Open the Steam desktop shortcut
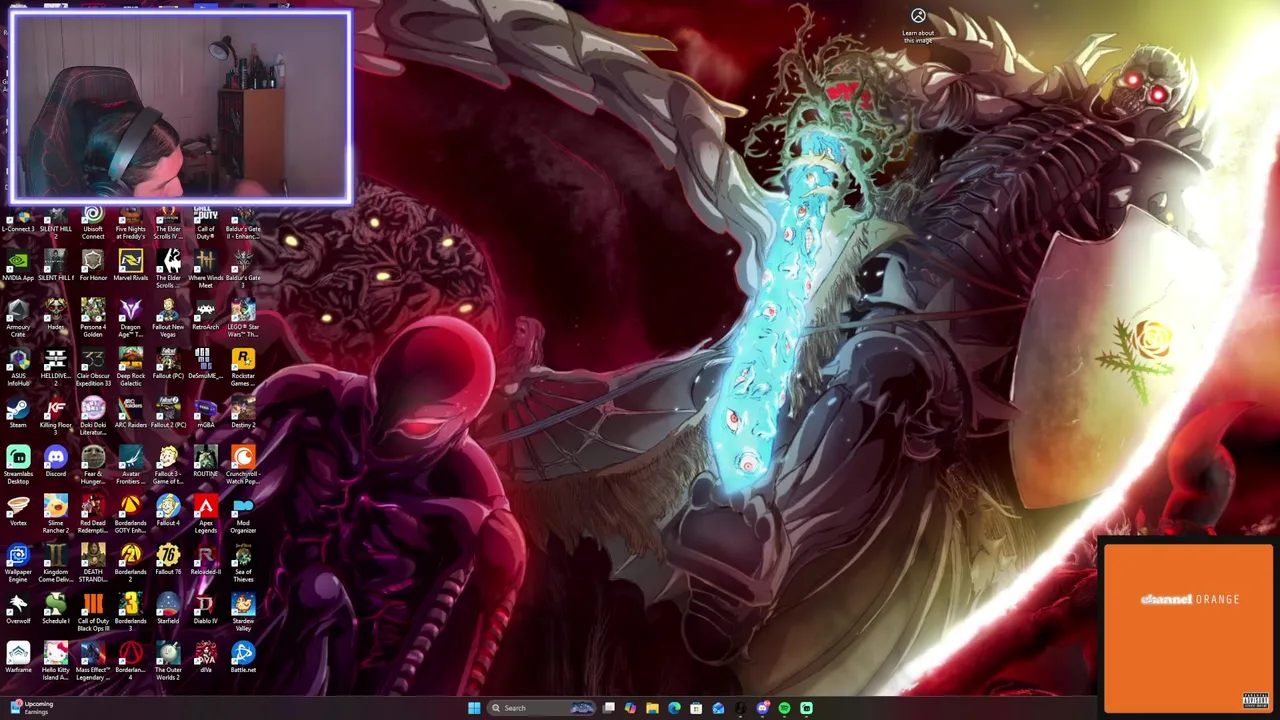1280x720 pixels. (18, 413)
